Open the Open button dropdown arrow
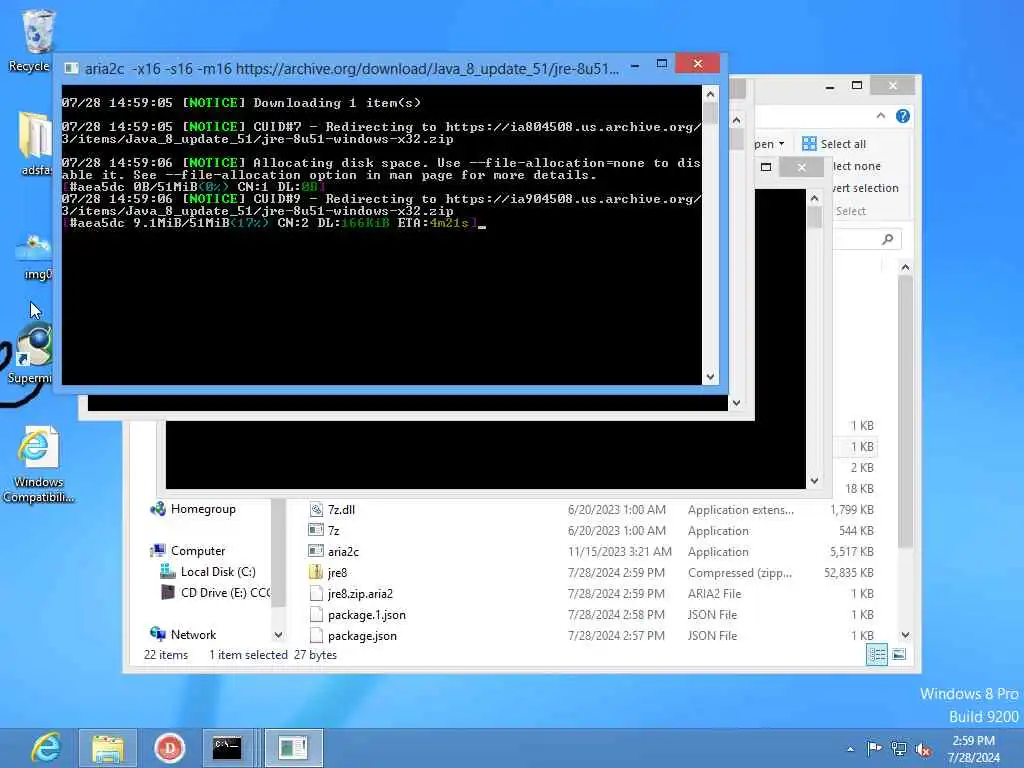1024x768 pixels. pyautogui.click(x=781, y=144)
